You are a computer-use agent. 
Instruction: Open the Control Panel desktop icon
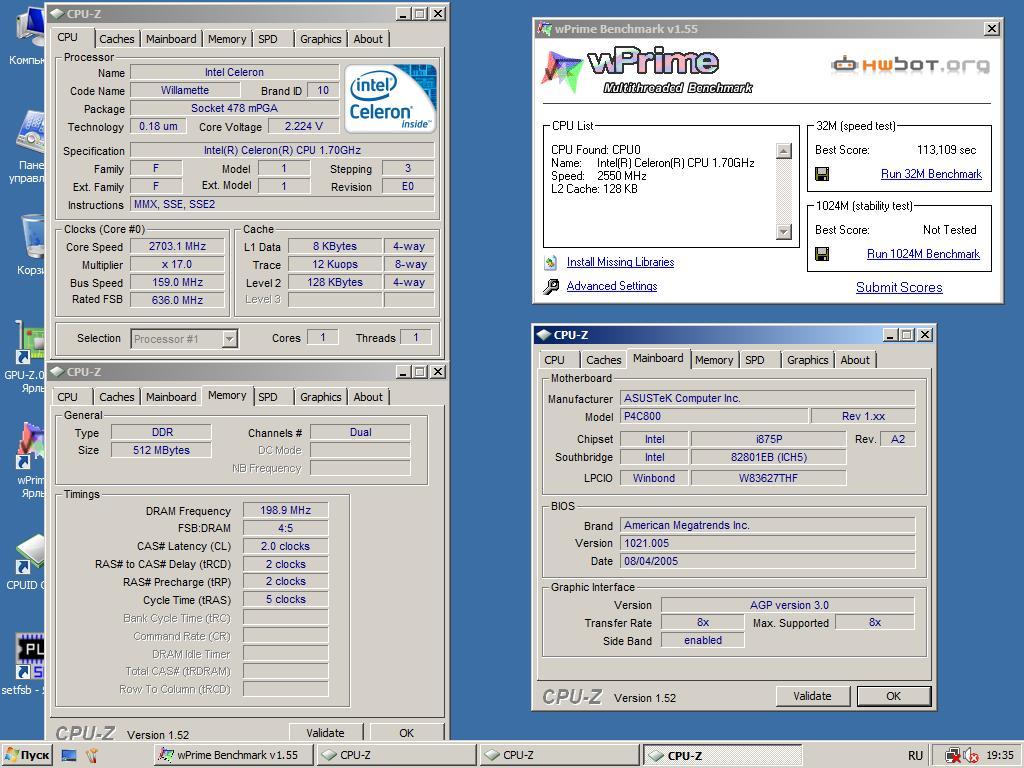click(x=31, y=131)
